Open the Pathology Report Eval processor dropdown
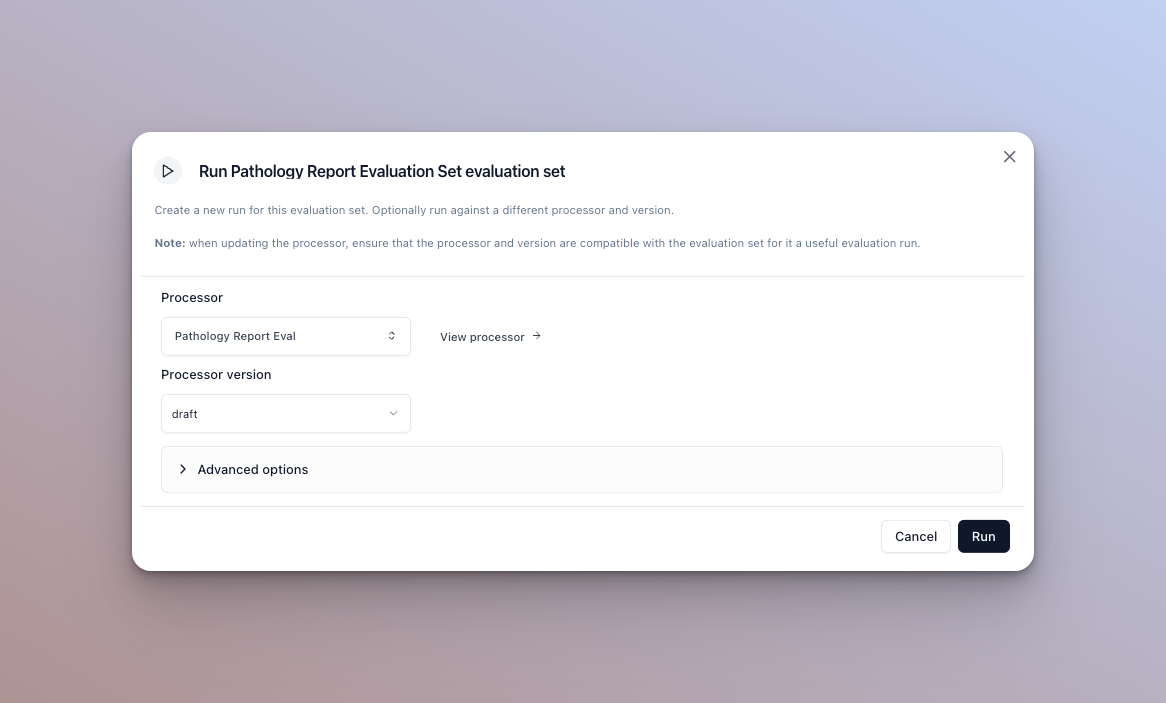 pyautogui.click(x=285, y=336)
